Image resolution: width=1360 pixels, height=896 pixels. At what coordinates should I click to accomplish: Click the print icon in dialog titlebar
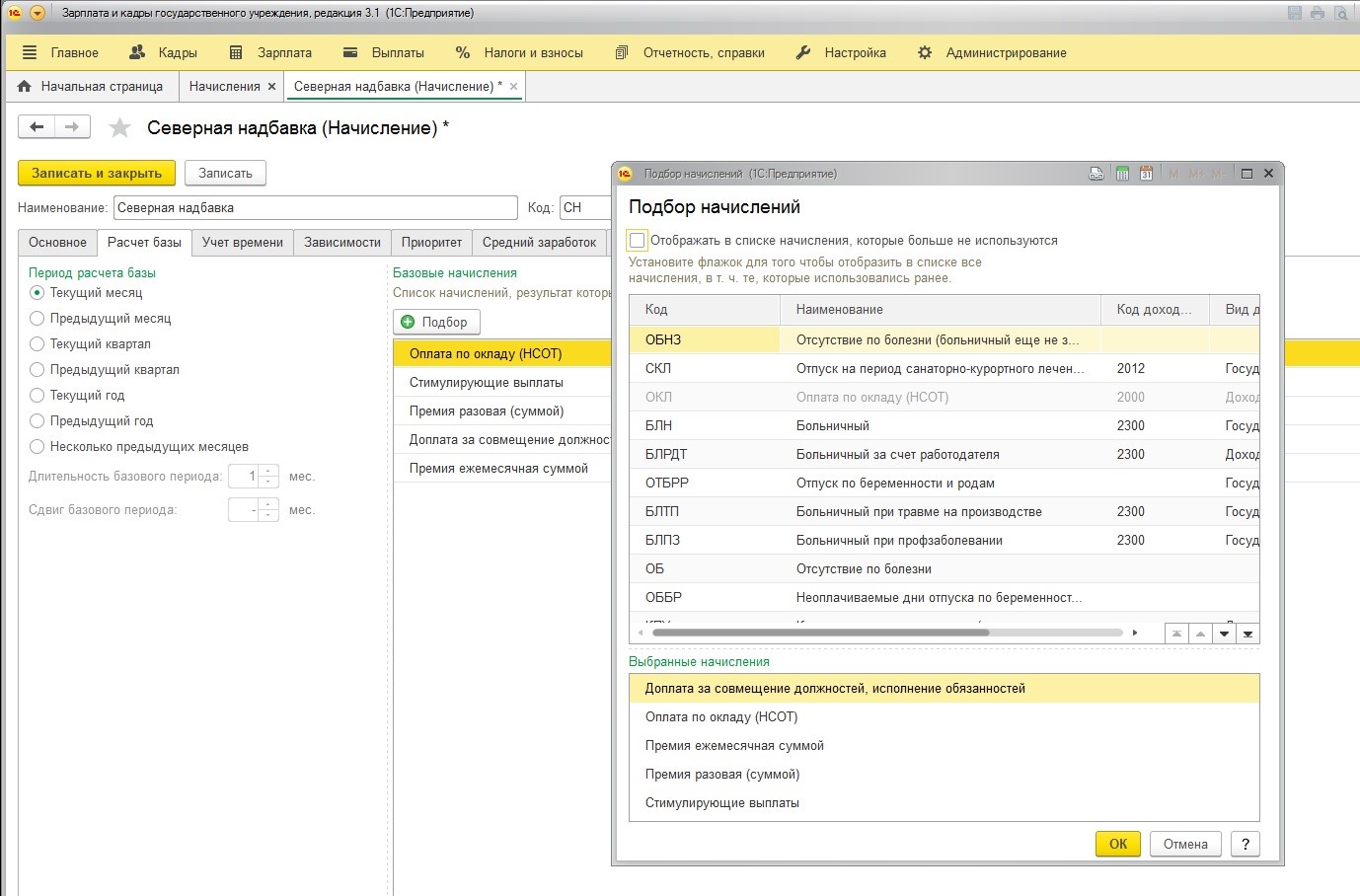1096,174
